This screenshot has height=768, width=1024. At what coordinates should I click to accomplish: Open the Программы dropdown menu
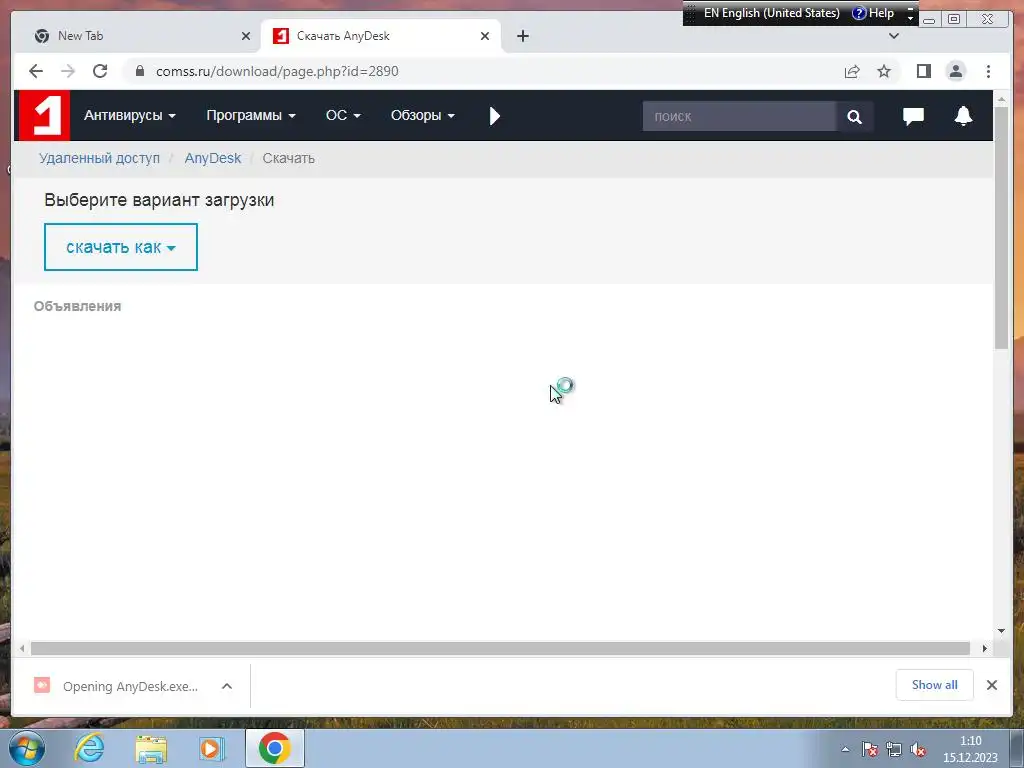coord(251,116)
